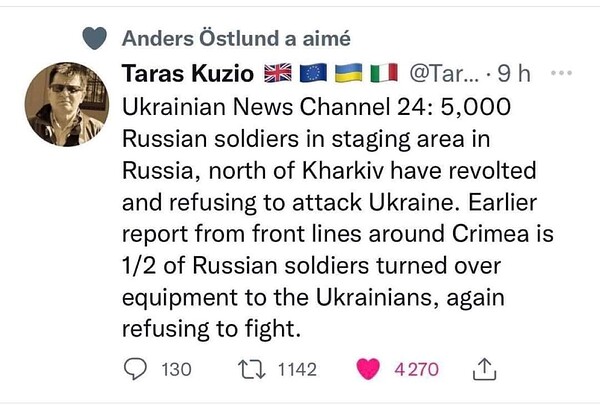Click the United Kingdom flag emoji
This screenshot has width=600, height=412.
[x=277, y=74]
